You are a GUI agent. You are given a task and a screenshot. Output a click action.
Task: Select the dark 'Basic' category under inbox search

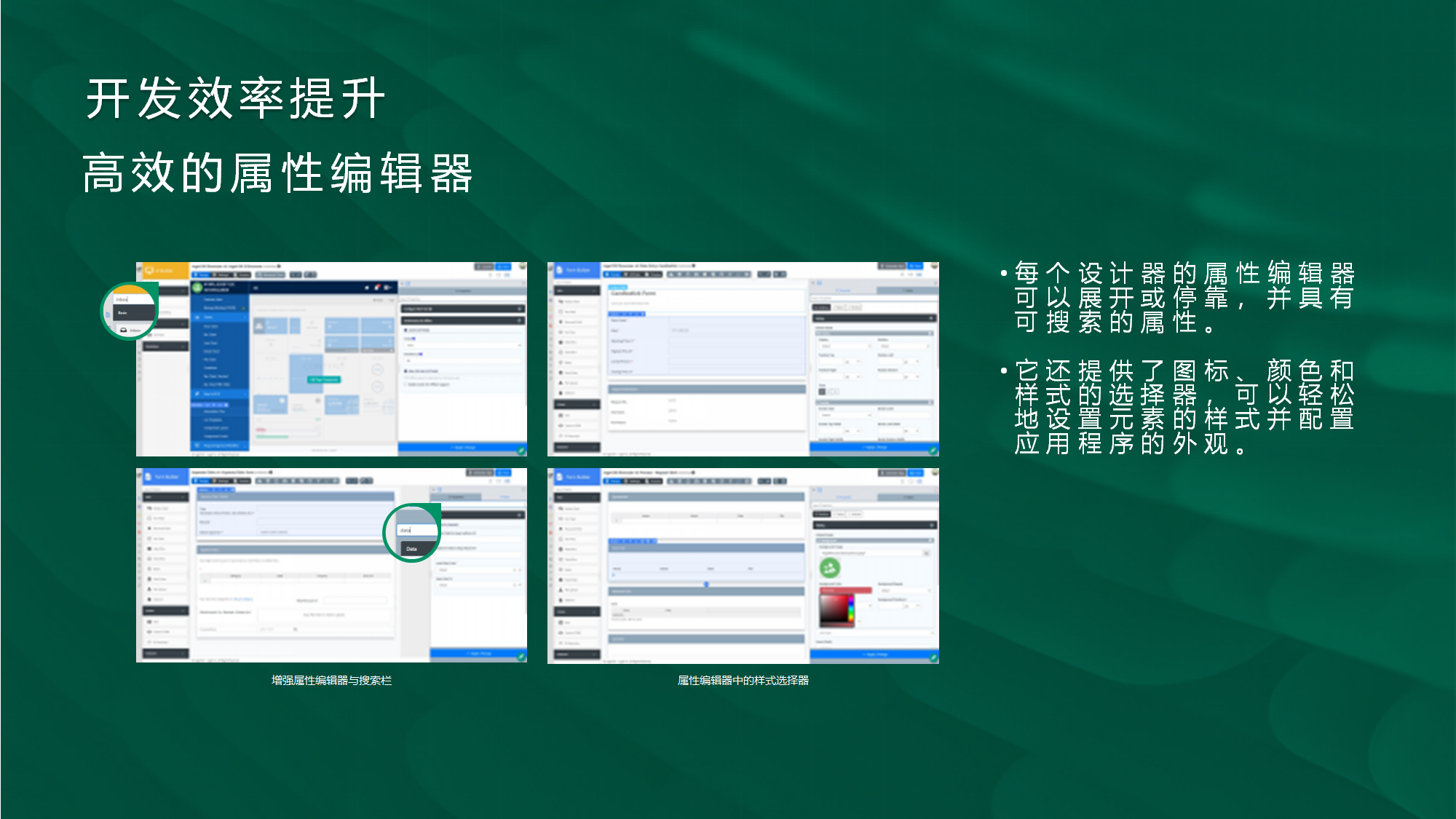coord(135,313)
